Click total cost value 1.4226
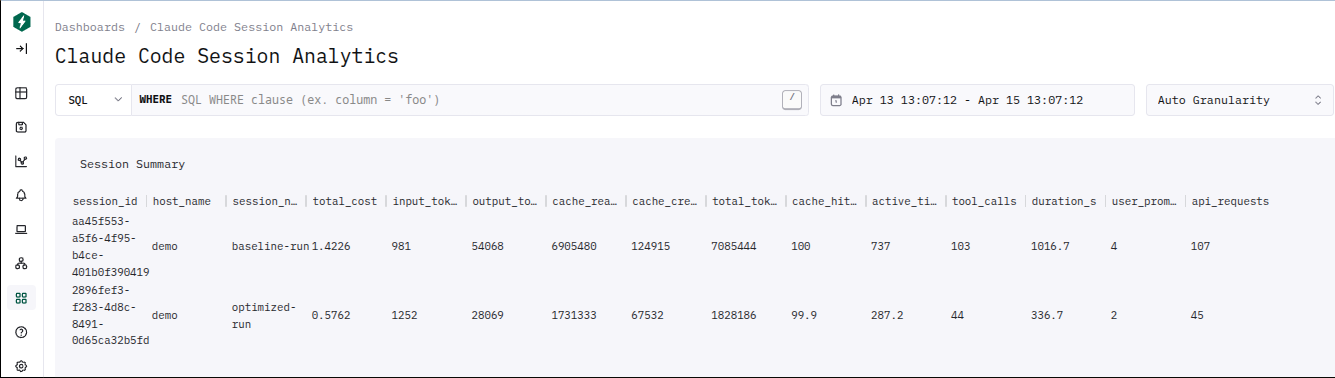The image size is (1335, 378). (332, 246)
